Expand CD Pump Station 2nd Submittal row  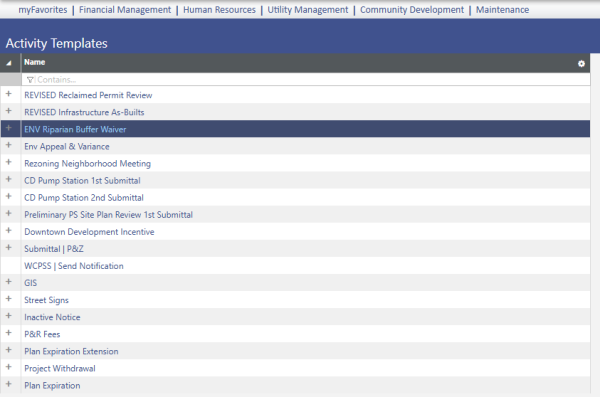9,196
